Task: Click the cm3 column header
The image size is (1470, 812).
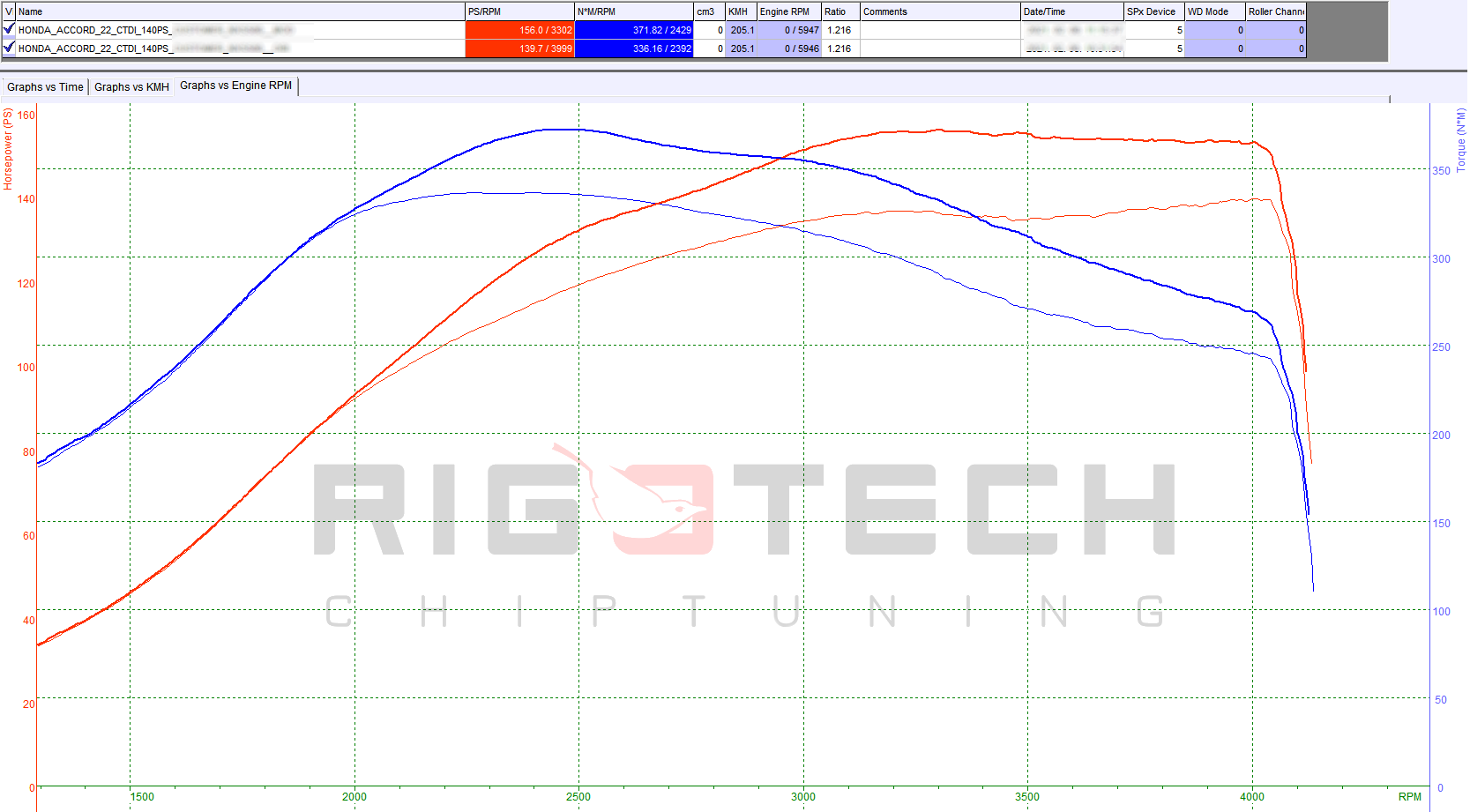Action: 709,11
